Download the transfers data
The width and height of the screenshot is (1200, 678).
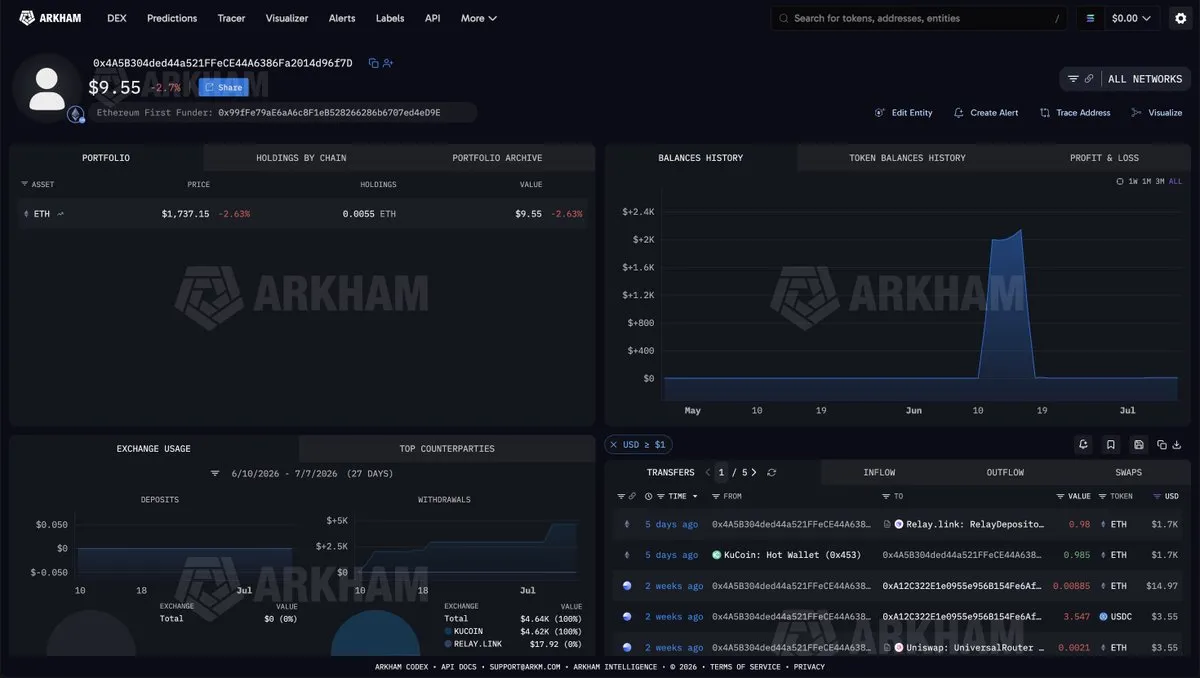(x=1177, y=445)
